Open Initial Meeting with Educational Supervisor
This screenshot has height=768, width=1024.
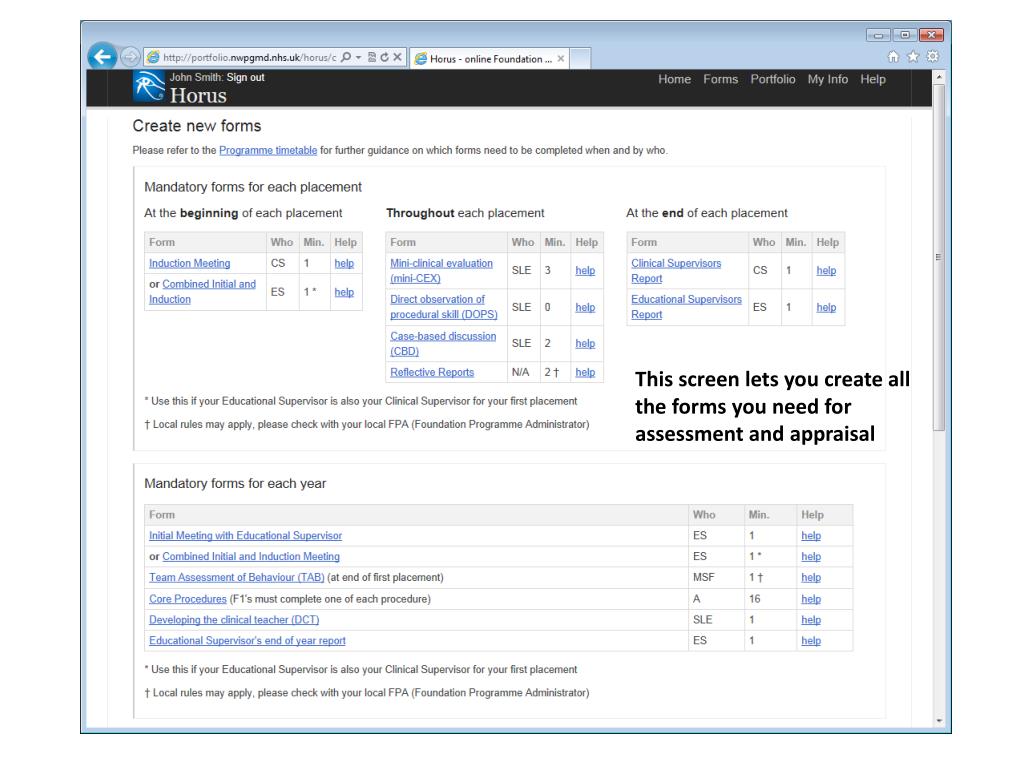(x=246, y=536)
